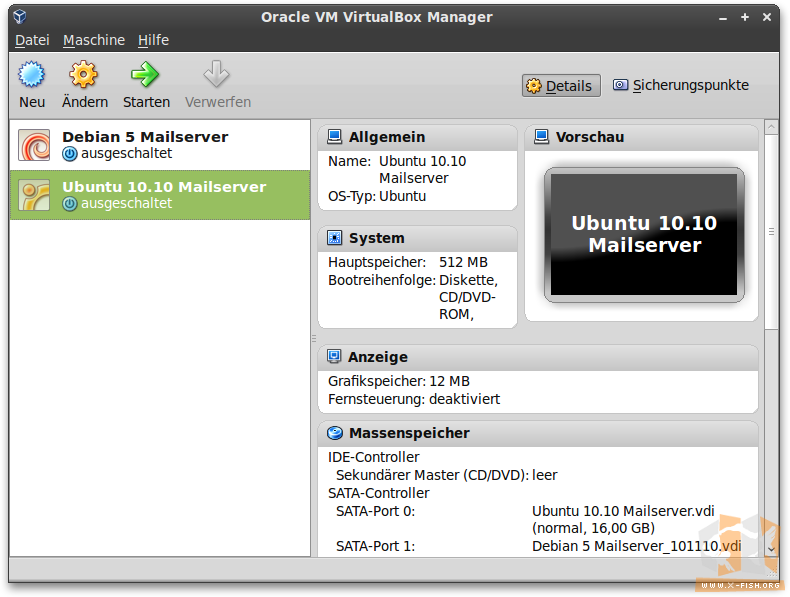
Task: Click the '512 MB' memory value
Action: [x=463, y=262]
